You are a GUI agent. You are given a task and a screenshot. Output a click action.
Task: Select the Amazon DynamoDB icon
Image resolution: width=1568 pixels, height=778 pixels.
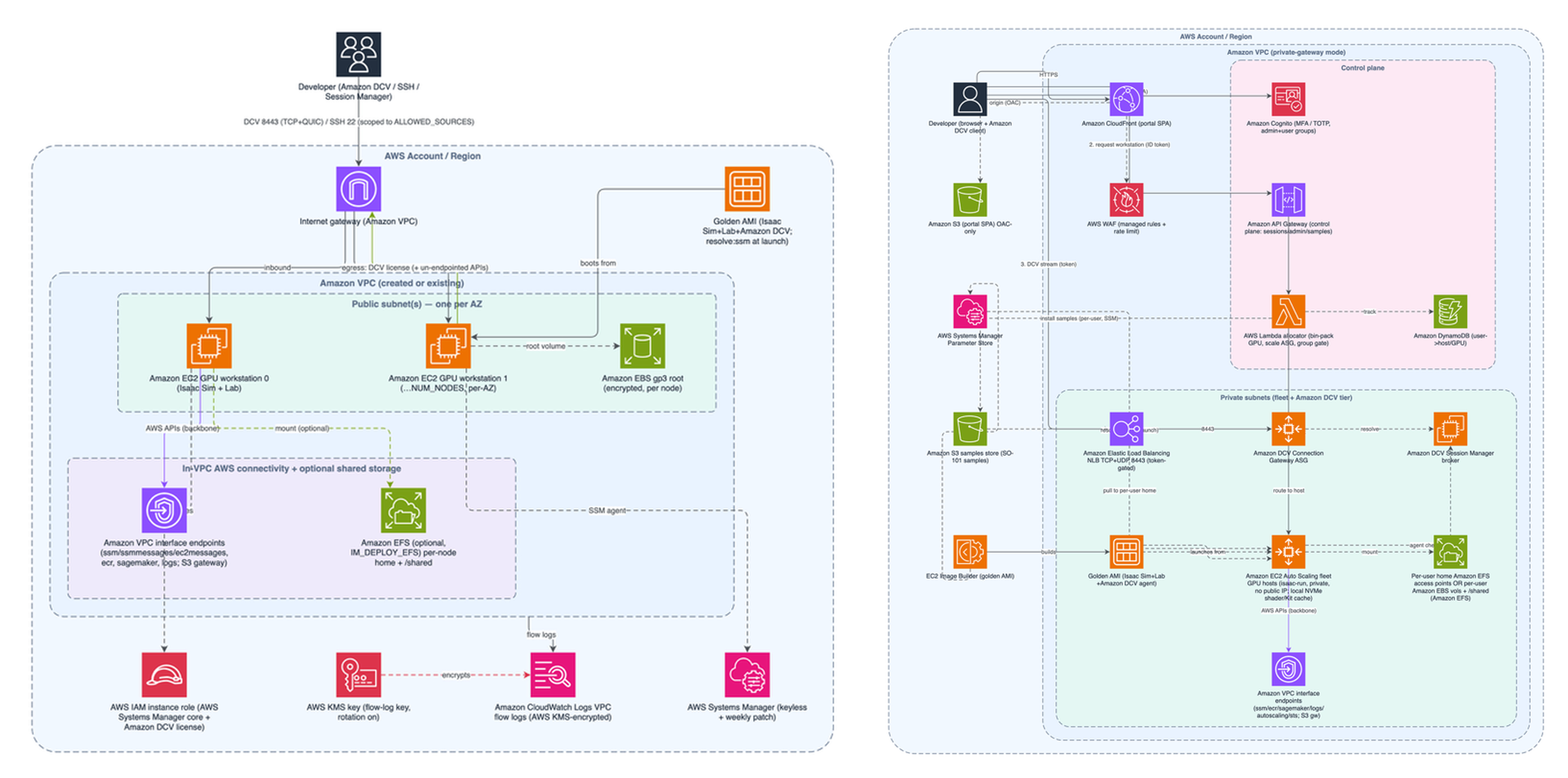[1450, 312]
